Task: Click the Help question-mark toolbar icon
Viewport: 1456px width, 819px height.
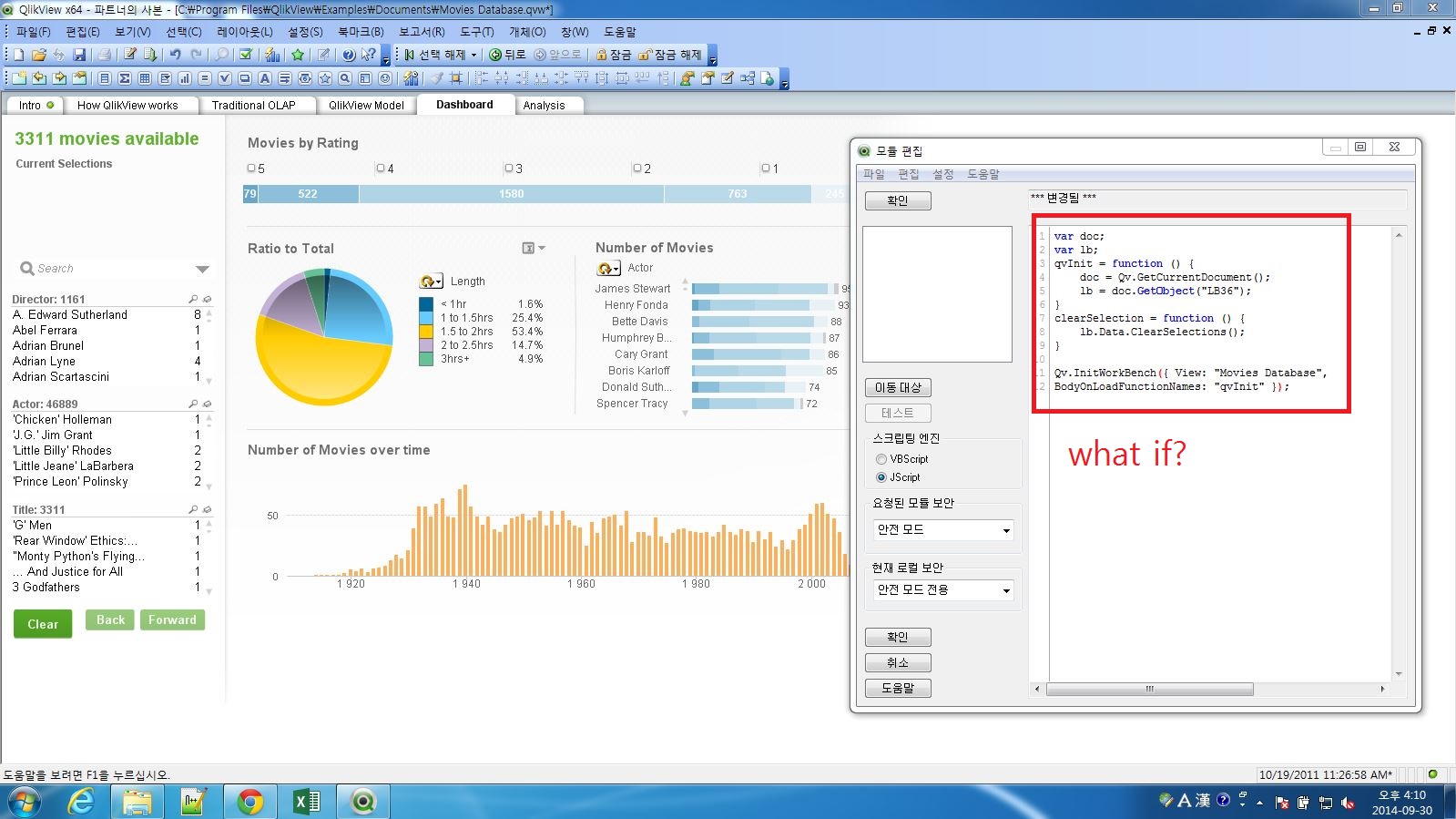Action: click(x=348, y=55)
